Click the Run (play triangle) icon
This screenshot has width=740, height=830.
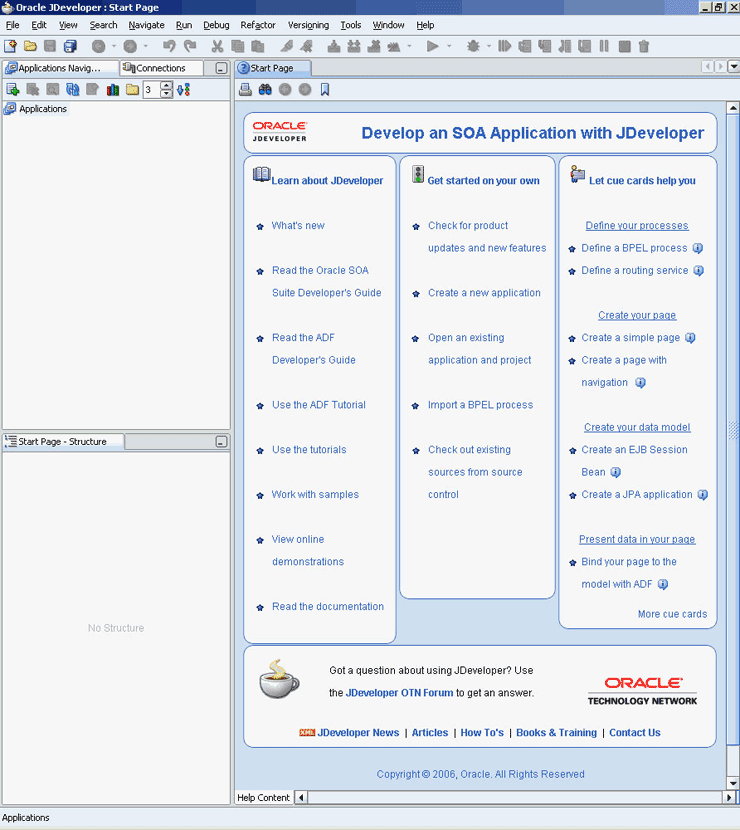point(432,46)
